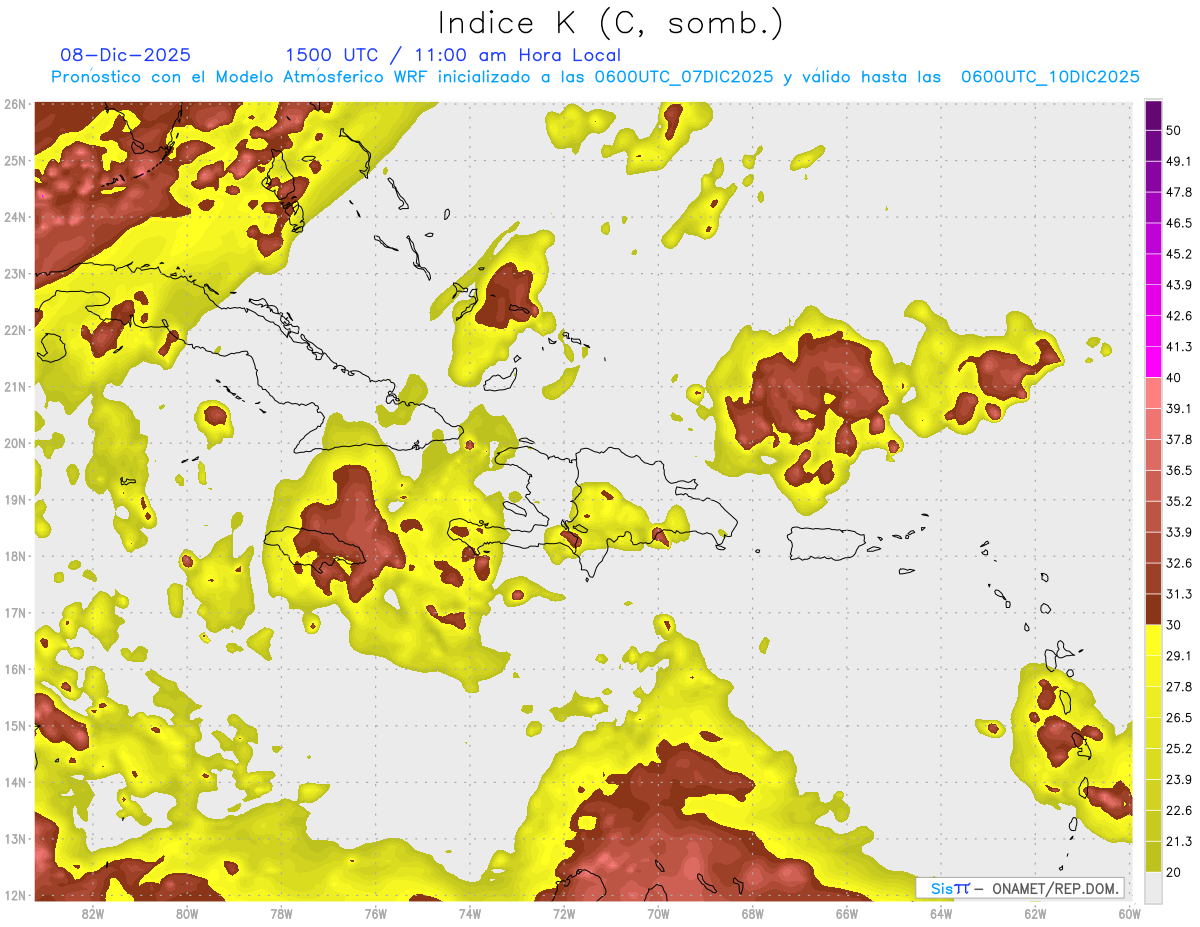Image resolution: width=1200 pixels, height=927 pixels.
Task: Click the bright yellow legend band between 29.1 and 30
Action: (x=1154, y=640)
